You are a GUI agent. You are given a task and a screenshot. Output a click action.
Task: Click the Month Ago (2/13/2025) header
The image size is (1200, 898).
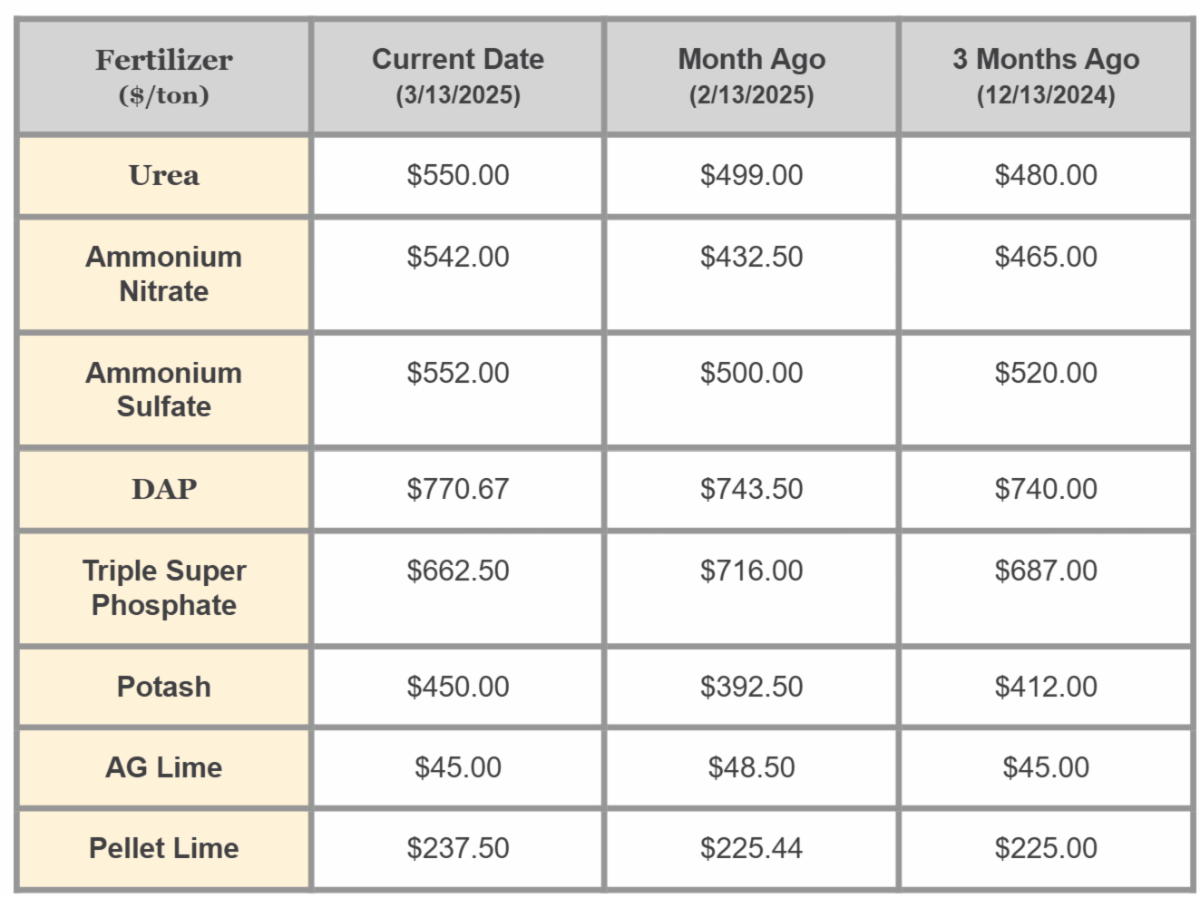coord(751,77)
